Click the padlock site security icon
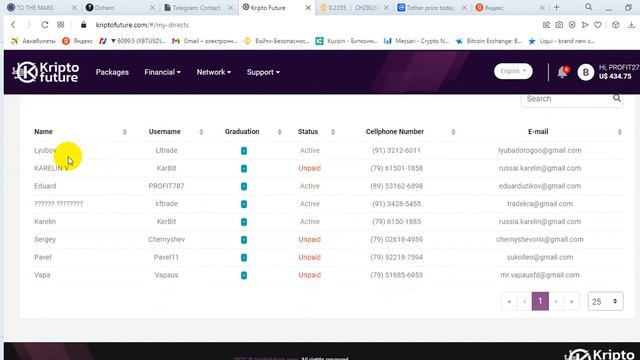Screen dimensions: 640x360 (84, 25)
